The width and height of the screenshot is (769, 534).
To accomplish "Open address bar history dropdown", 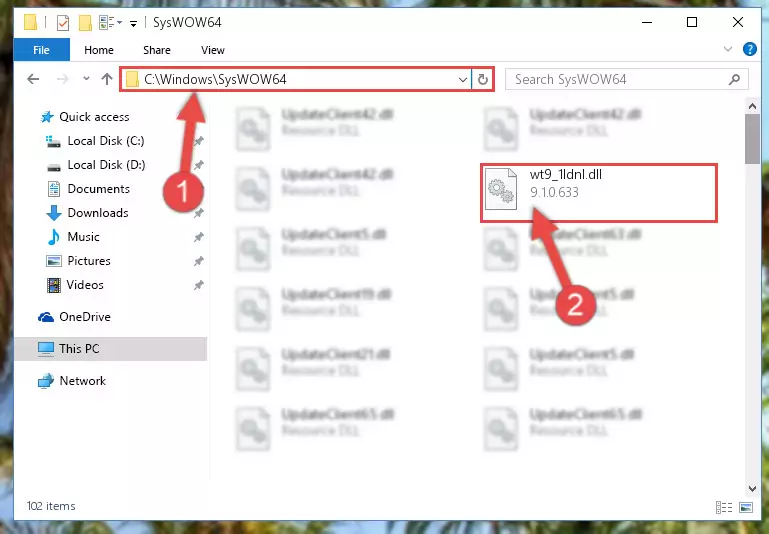I will pyautogui.click(x=462, y=79).
